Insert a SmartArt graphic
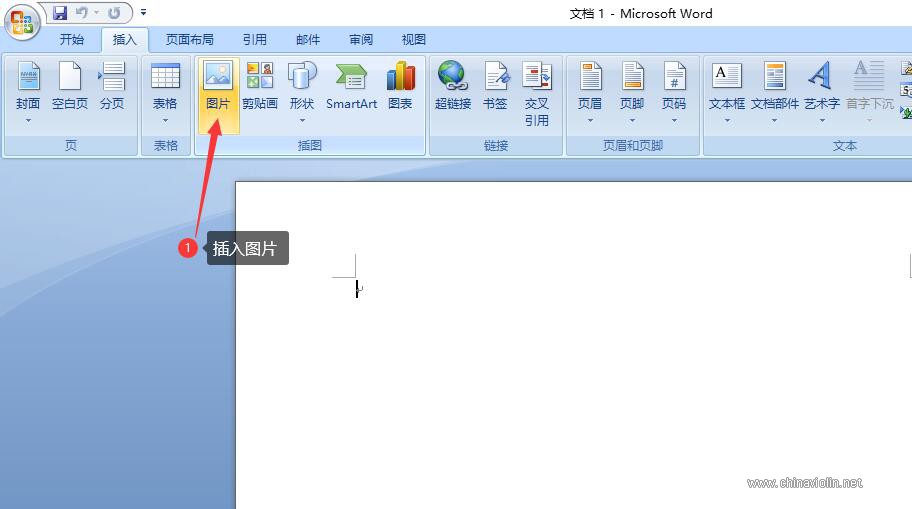Image resolution: width=912 pixels, height=509 pixels. pos(351,86)
